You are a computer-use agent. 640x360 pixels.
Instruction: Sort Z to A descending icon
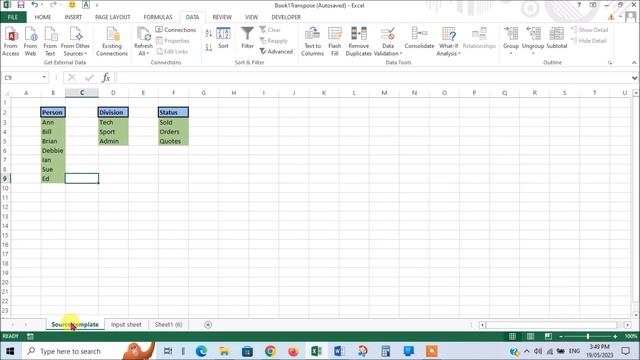[209, 47]
